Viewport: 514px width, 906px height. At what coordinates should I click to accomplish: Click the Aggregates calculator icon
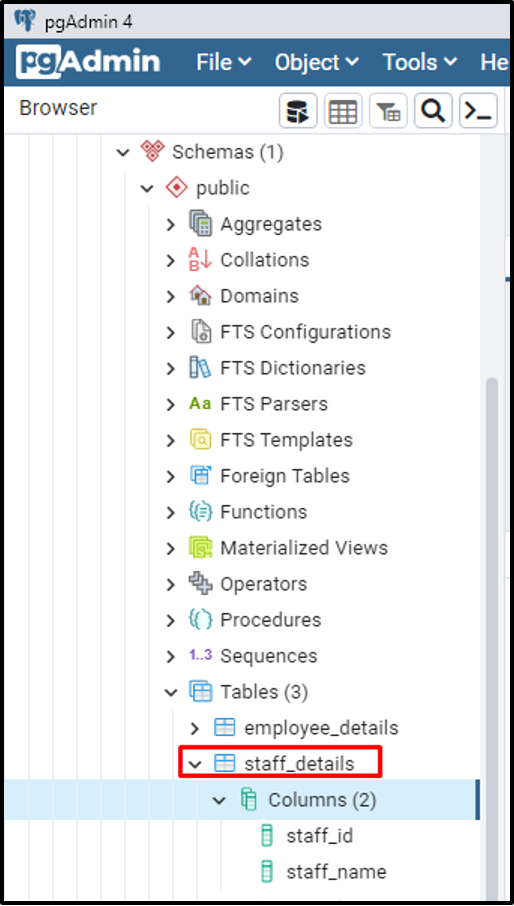(200, 224)
